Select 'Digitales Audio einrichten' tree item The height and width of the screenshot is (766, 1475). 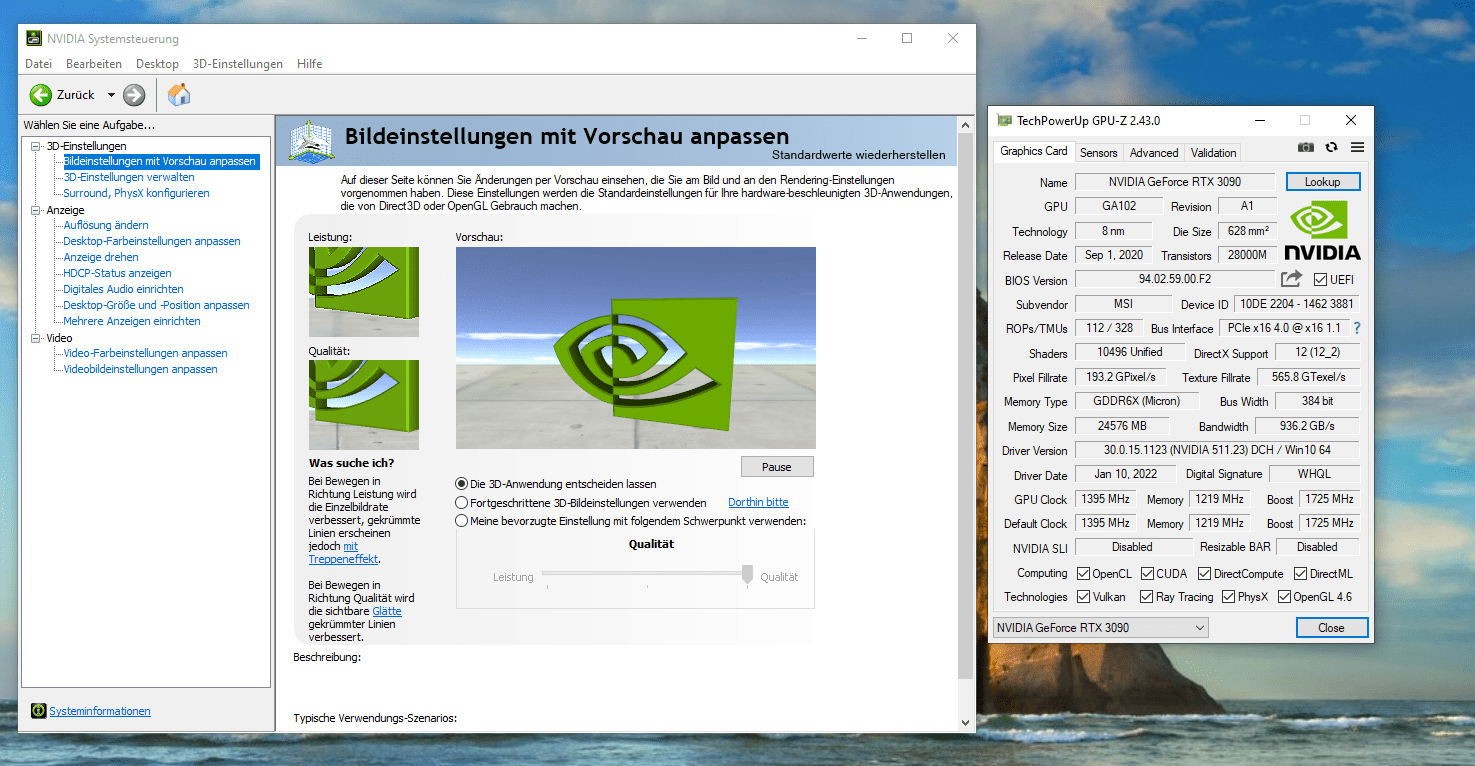point(123,289)
